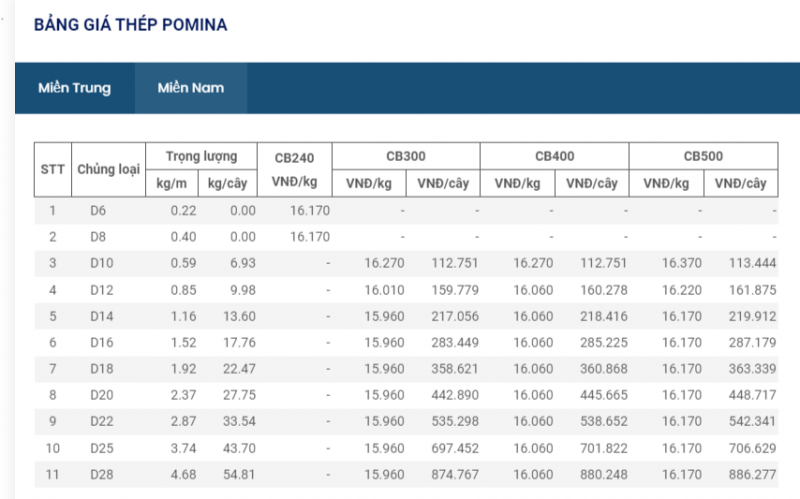The height and width of the screenshot is (499, 800).
Task: Click the kg/cây sub-header cell
Action: click(227, 183)
